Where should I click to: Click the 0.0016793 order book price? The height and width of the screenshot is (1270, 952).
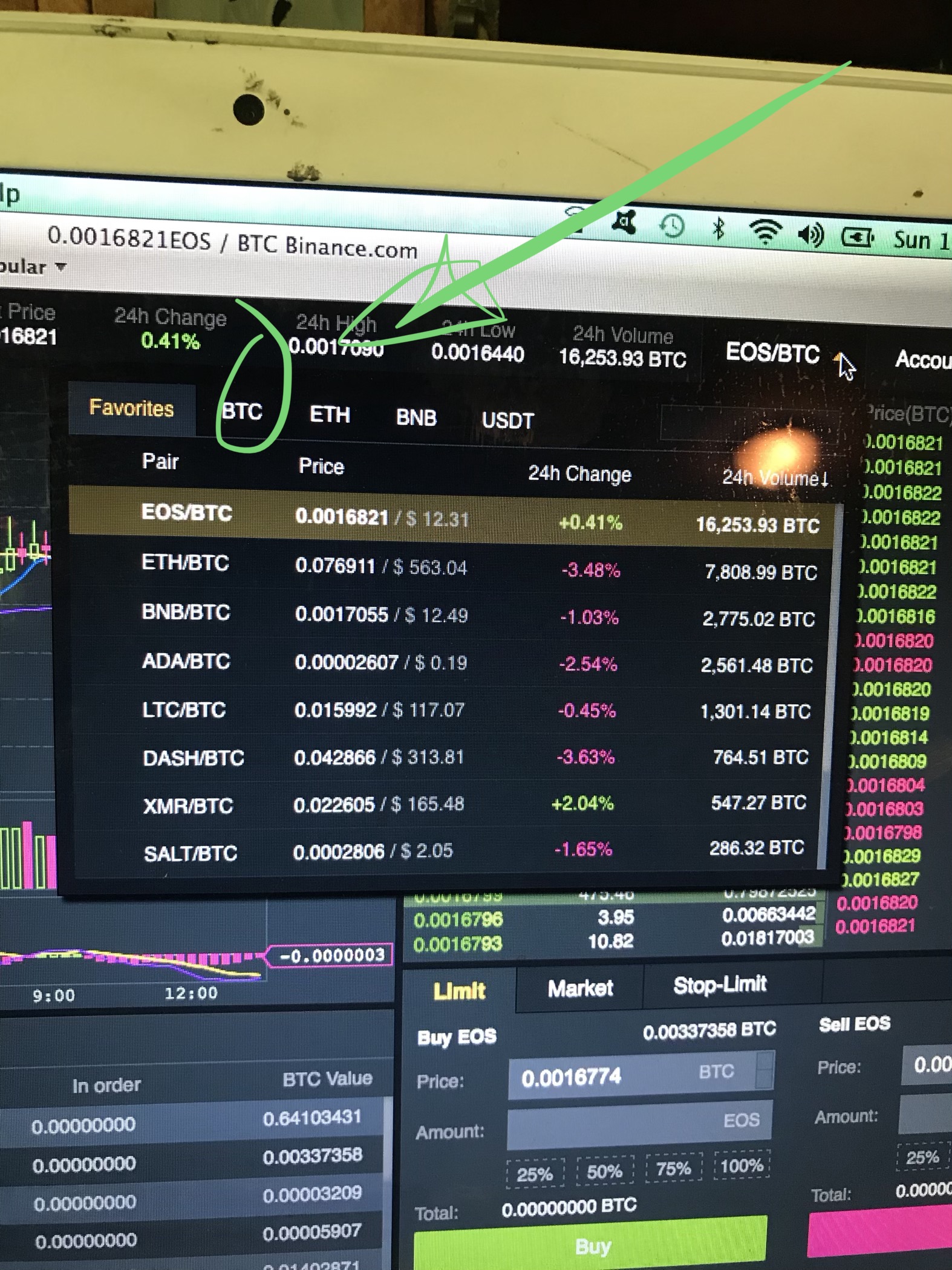[457, 943]
